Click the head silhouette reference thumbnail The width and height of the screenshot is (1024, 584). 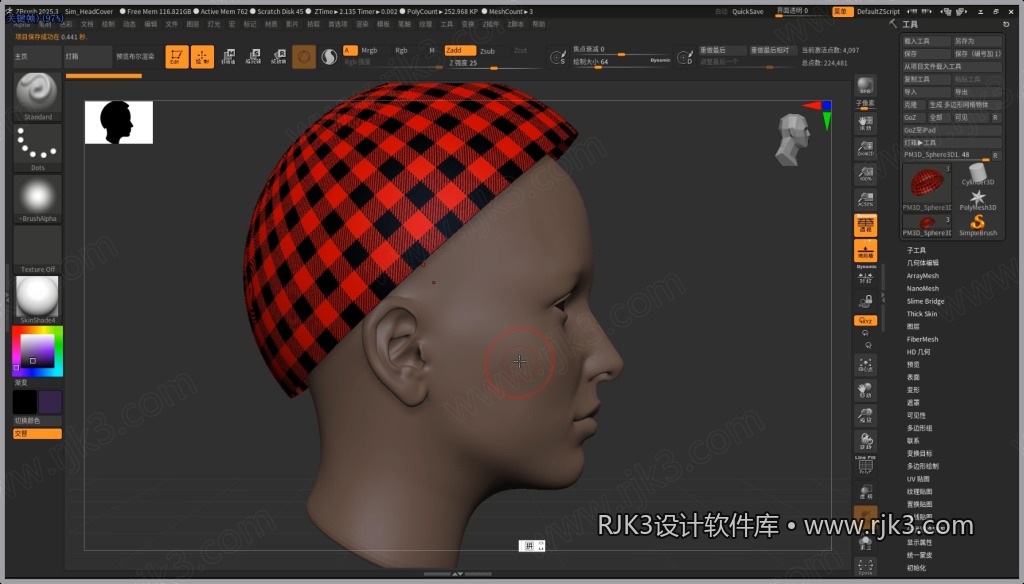[x=119, y=122]
